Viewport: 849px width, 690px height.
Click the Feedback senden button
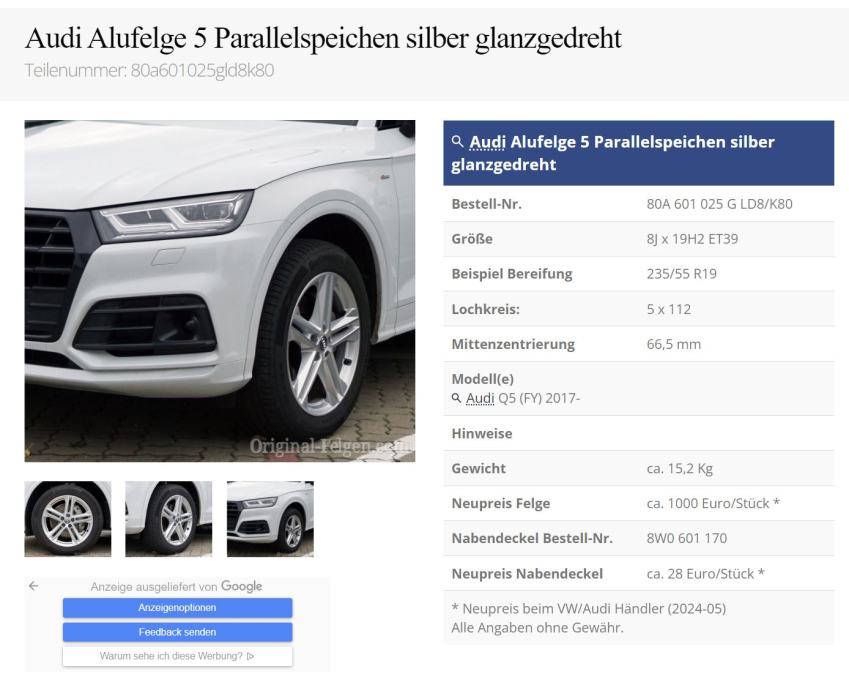pyautogui.click(x=178, y=632)
